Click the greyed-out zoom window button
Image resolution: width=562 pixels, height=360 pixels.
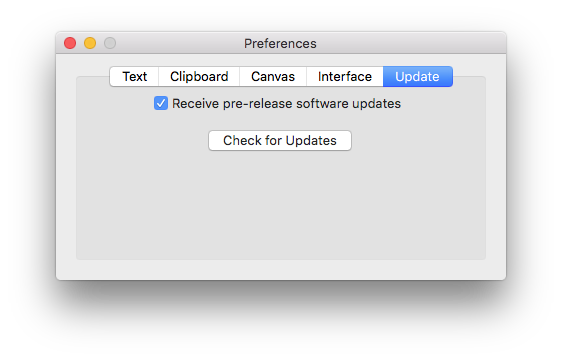110,43
